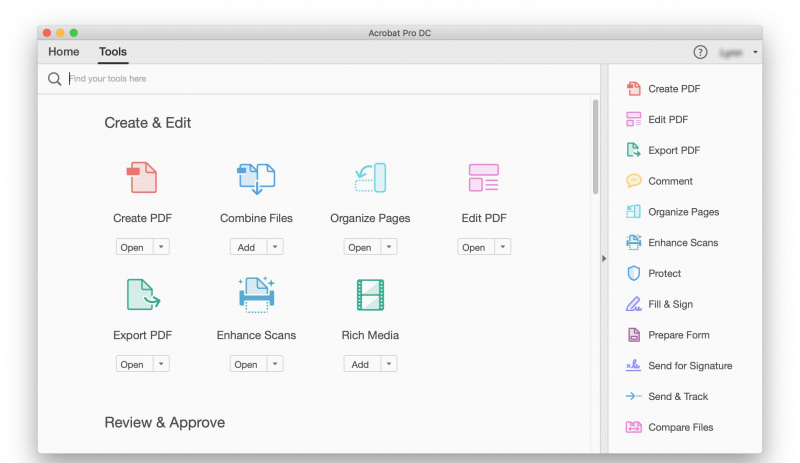Click the Export PDF large icon
Screen dimensions: 800x463
[x=143, y=295]
